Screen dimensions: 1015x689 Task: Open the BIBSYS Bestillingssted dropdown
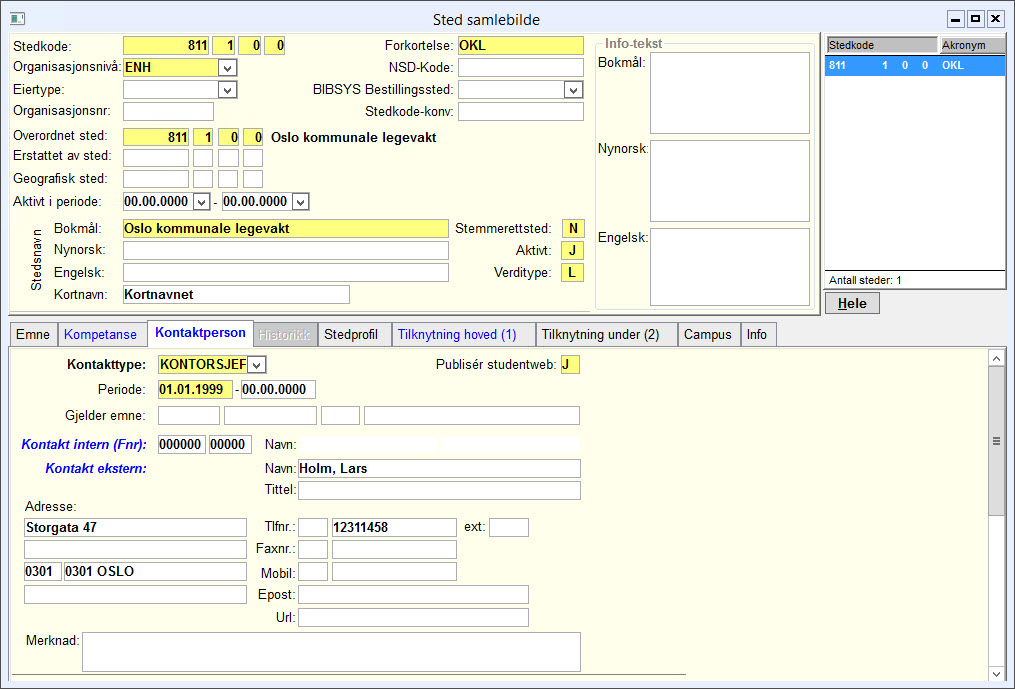tap(573, 89)
